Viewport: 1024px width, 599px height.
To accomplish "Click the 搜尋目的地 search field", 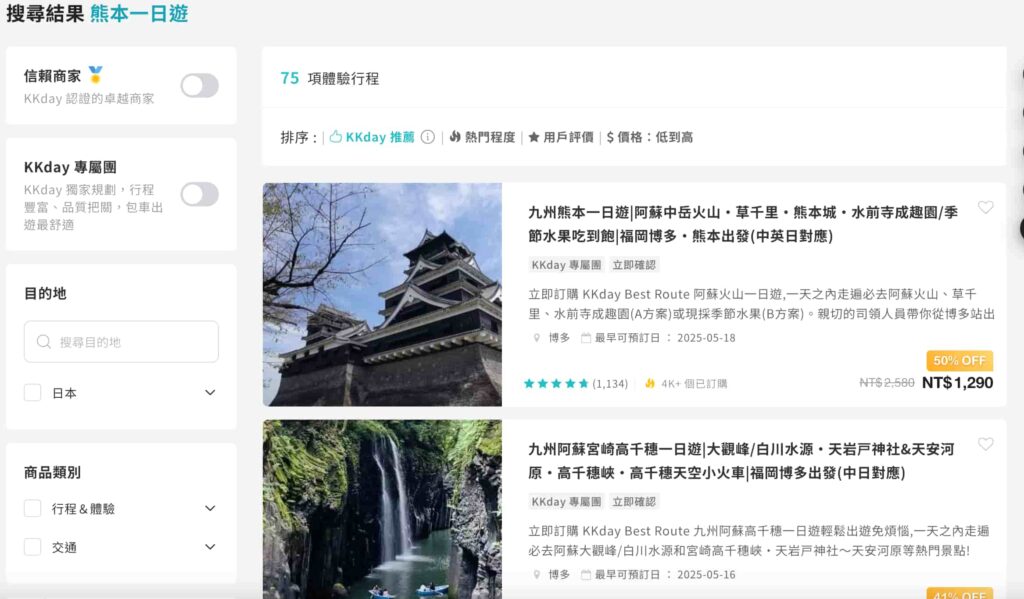I will click(x=121, y=342).
